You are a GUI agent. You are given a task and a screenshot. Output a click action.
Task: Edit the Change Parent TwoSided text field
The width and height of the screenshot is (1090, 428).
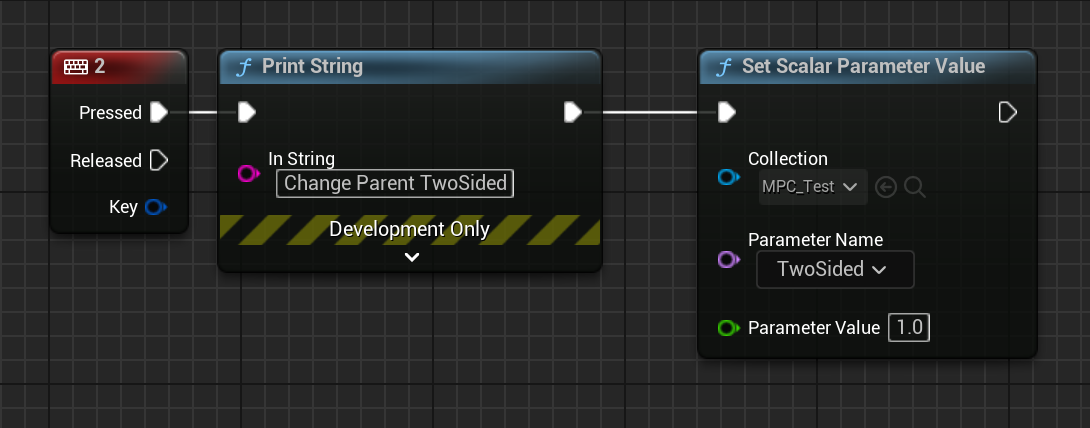pyautogui.click(x=395, y=183)
